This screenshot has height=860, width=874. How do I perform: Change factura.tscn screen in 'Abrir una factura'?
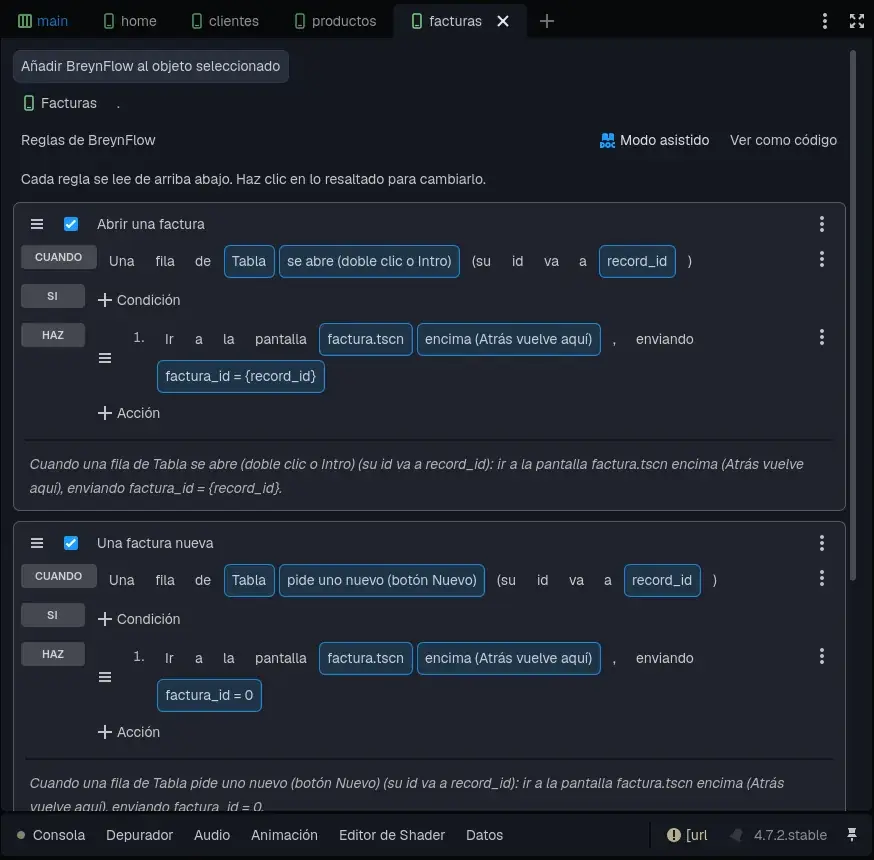366,339
